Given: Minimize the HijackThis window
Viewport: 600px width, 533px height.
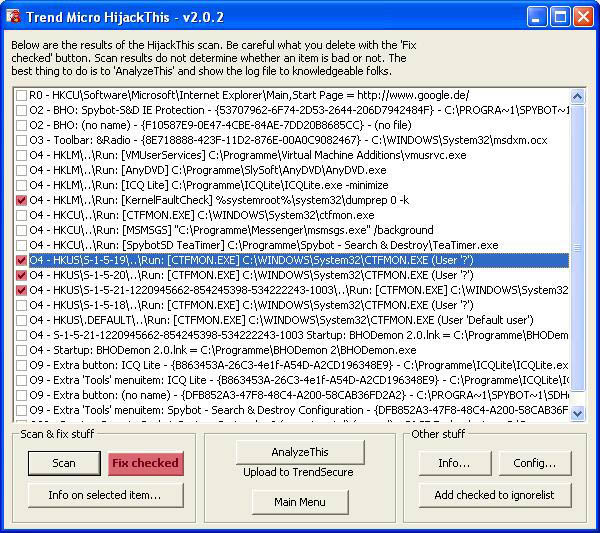Looking at the screenshot, I should [x=536, y=17].
